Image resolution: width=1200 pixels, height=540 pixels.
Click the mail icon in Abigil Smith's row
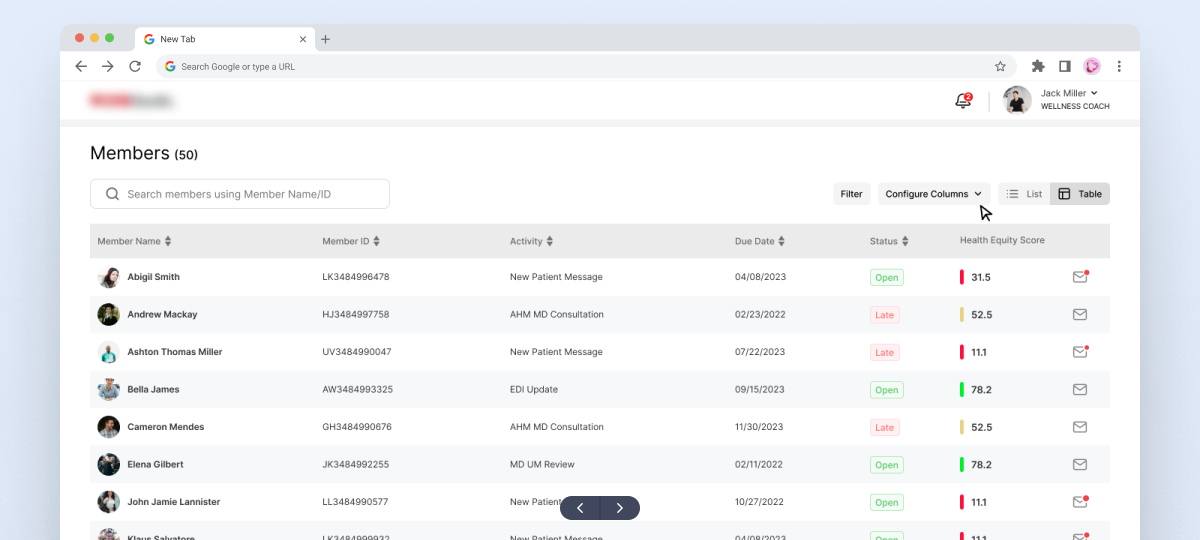pos(1080,277)
